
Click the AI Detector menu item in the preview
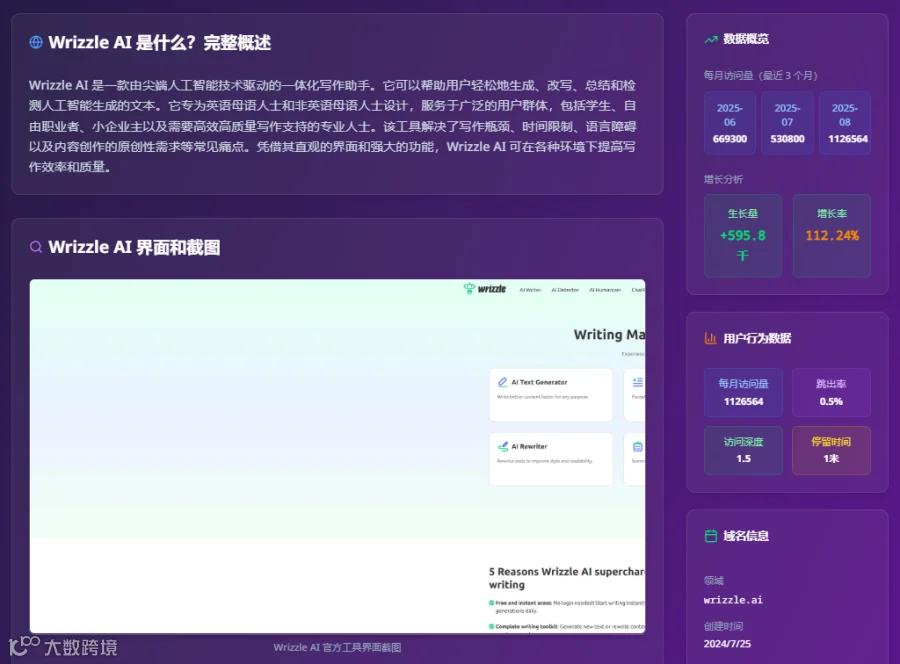click(x=565, y=290)
